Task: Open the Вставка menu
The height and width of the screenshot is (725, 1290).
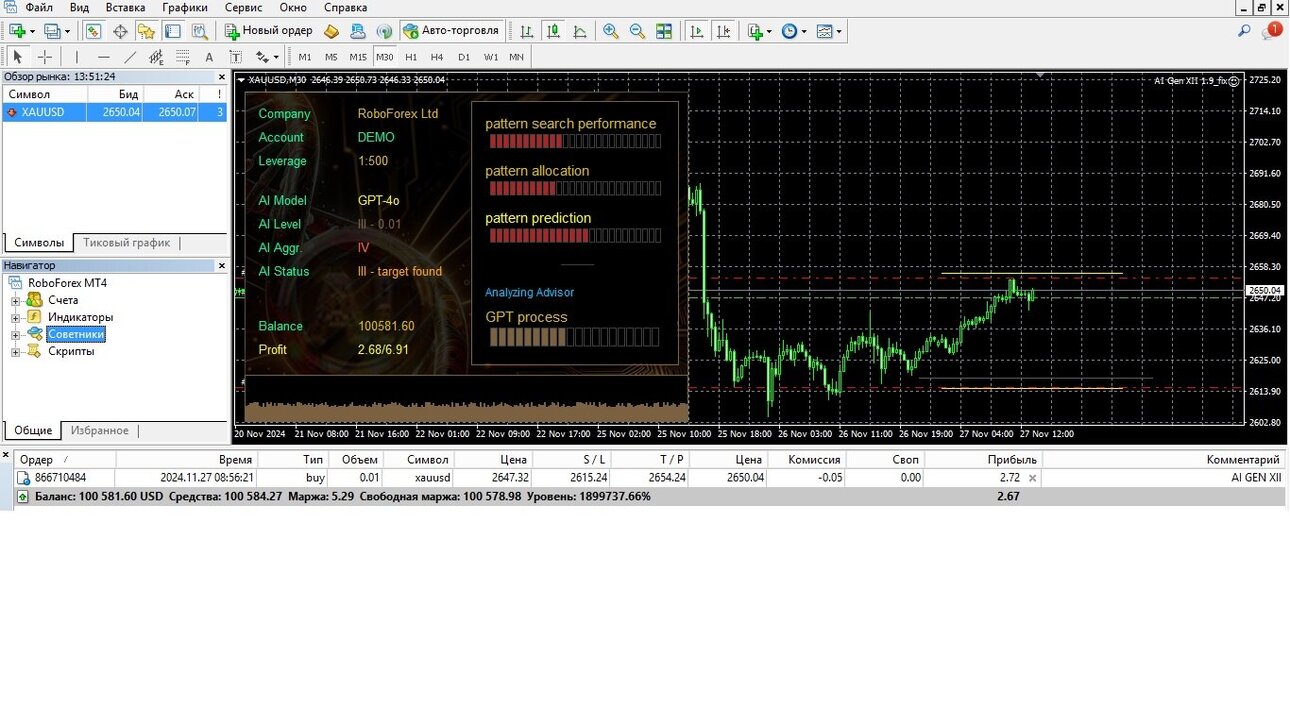Action: (125, 7)
